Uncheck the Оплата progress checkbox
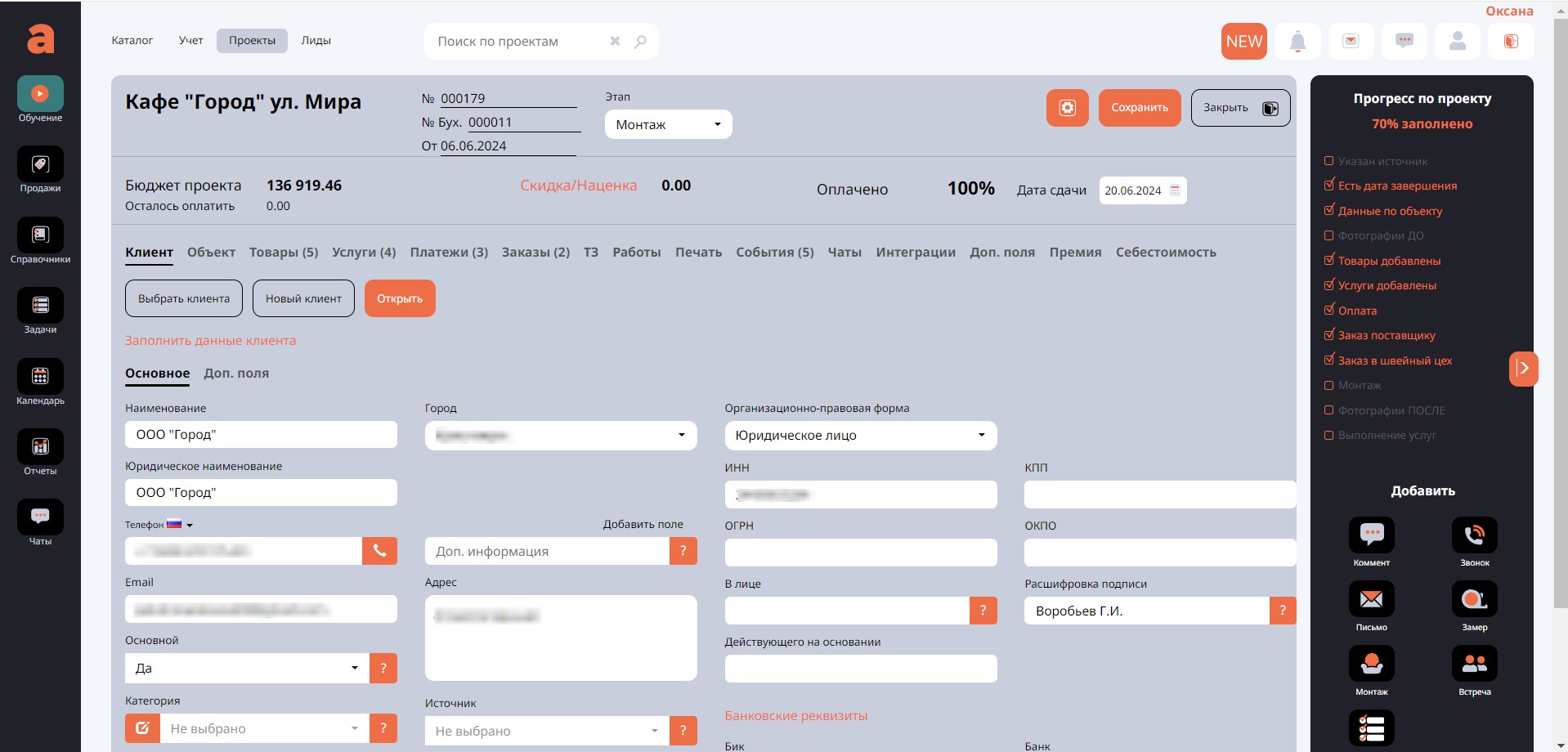This screenshot has height=752, width=1568. tap(1328, 311)
